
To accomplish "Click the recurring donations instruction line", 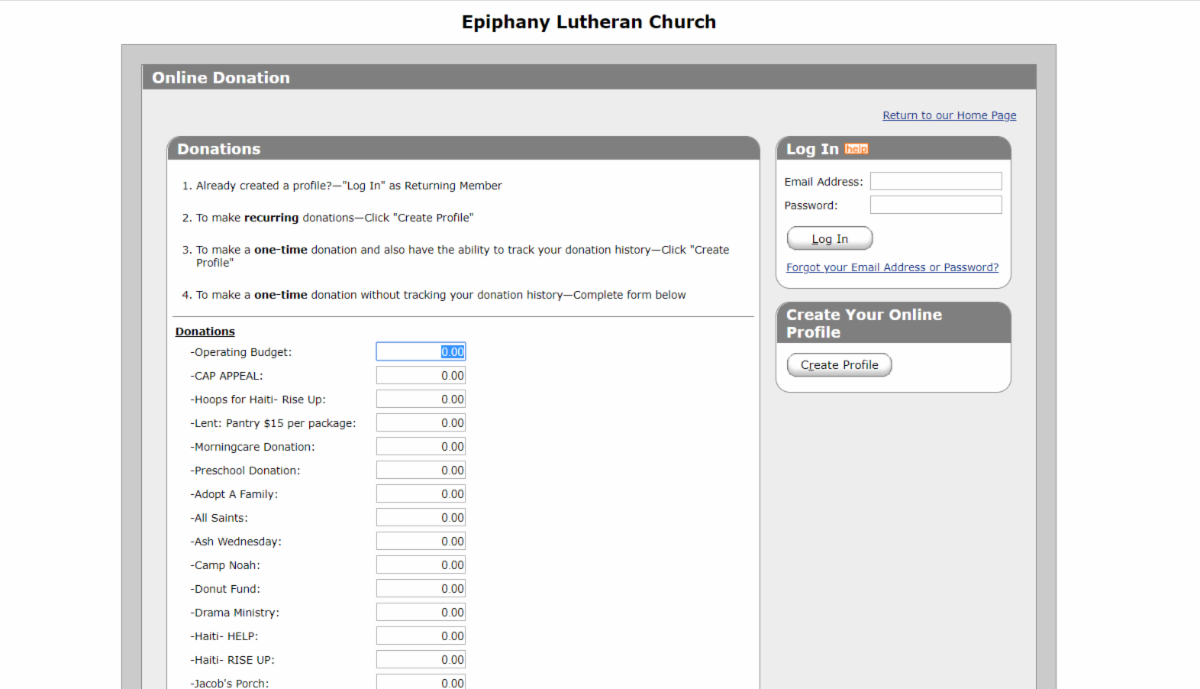I will 335,218.
